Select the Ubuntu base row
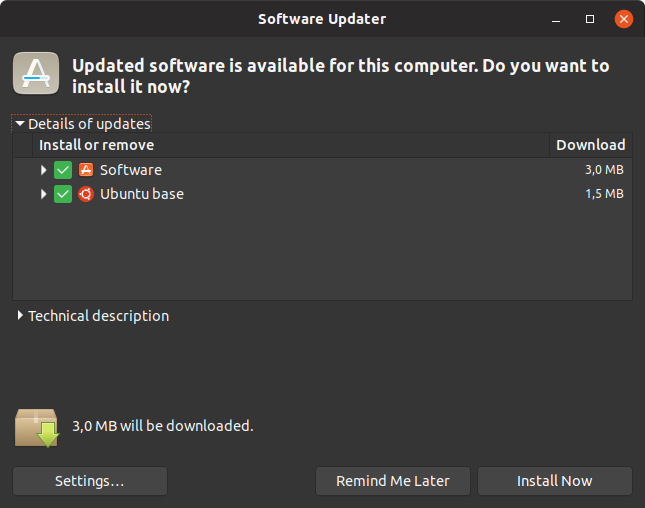This screenshot has height=508, width=645. (x=300, y=194)
